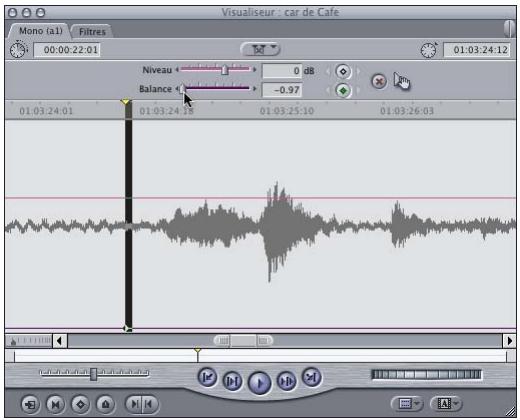Go to previous edit button
The height and width of the screenshot is (420, 520).
[x=207, y=377]
